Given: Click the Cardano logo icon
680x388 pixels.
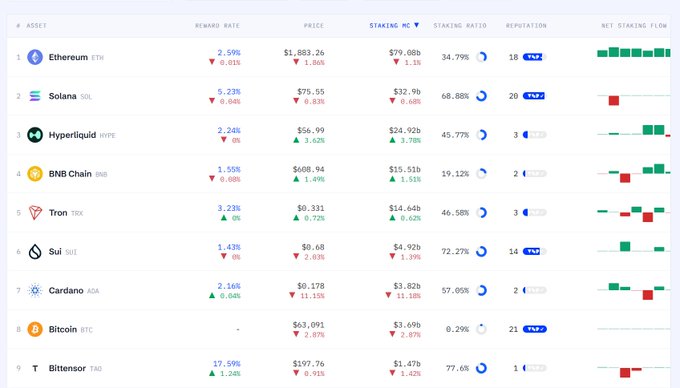Looking at the screenshot, I should (x=35, y=290).
